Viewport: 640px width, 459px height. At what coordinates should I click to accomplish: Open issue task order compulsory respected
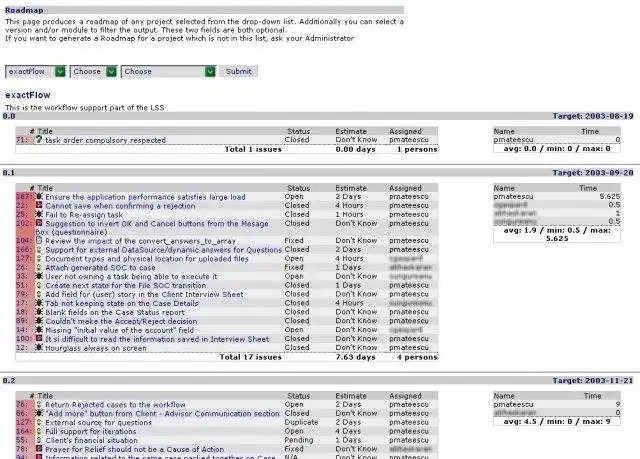[x=105, y=140]
